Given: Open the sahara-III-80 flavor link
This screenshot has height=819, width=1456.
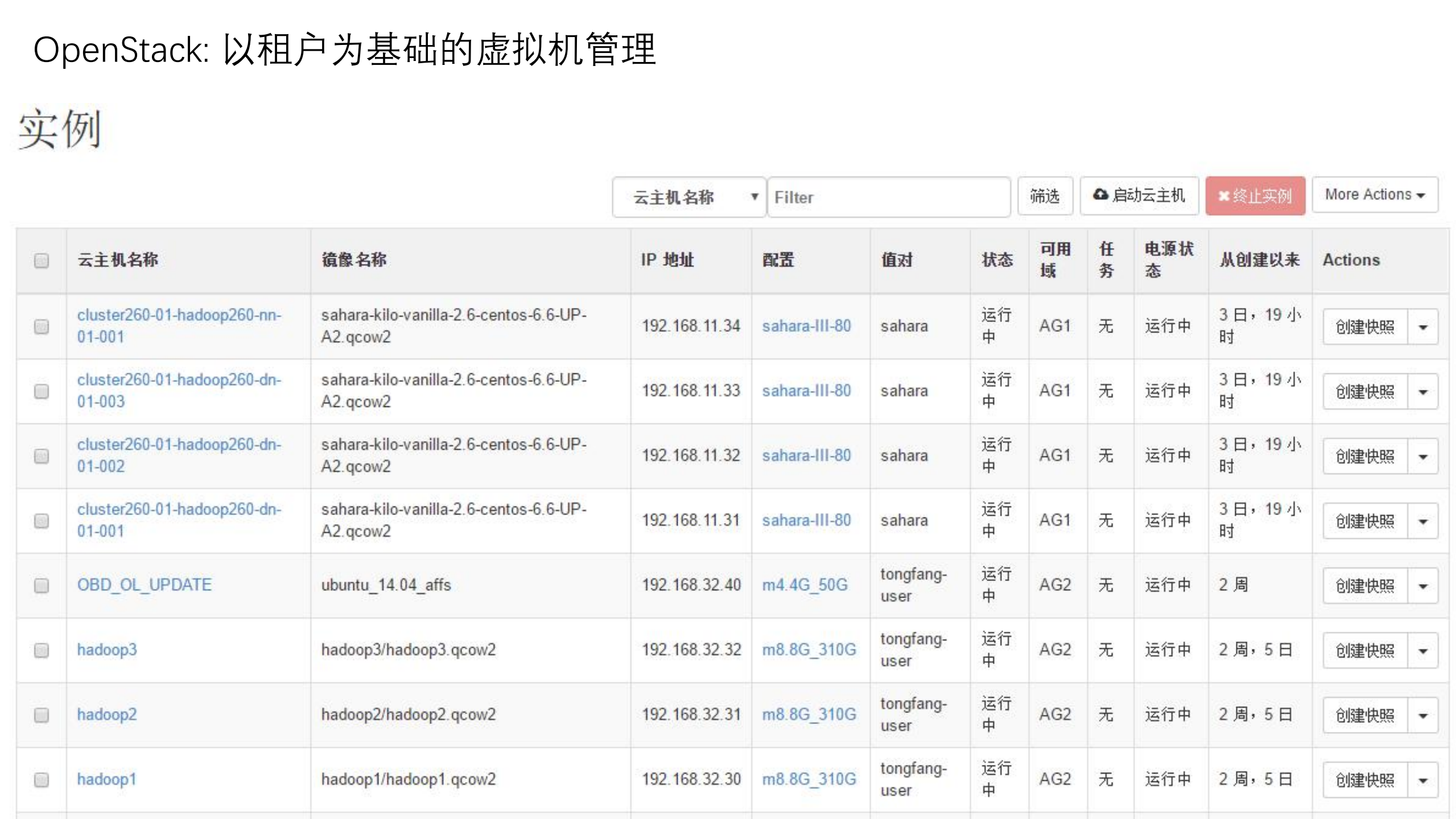Looking at the screenshot, I should 807,326.
